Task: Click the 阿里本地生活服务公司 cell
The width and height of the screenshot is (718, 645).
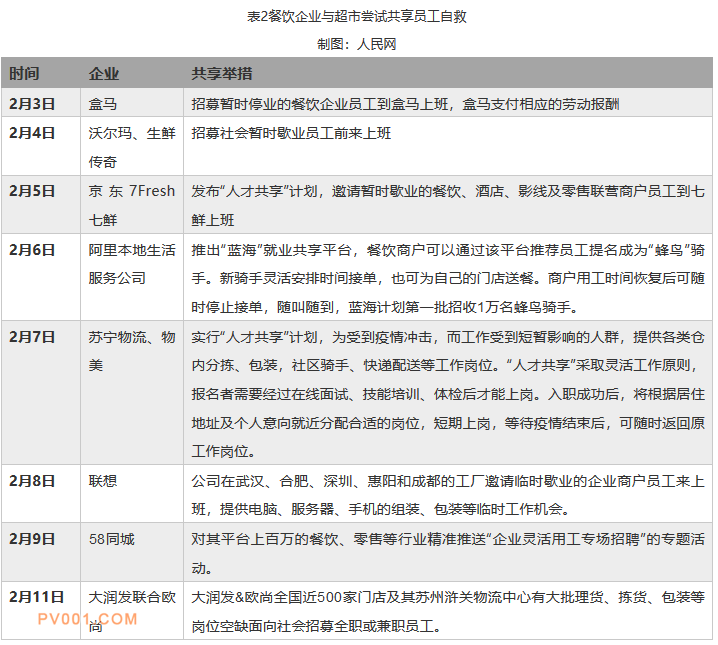Action: 130,264
